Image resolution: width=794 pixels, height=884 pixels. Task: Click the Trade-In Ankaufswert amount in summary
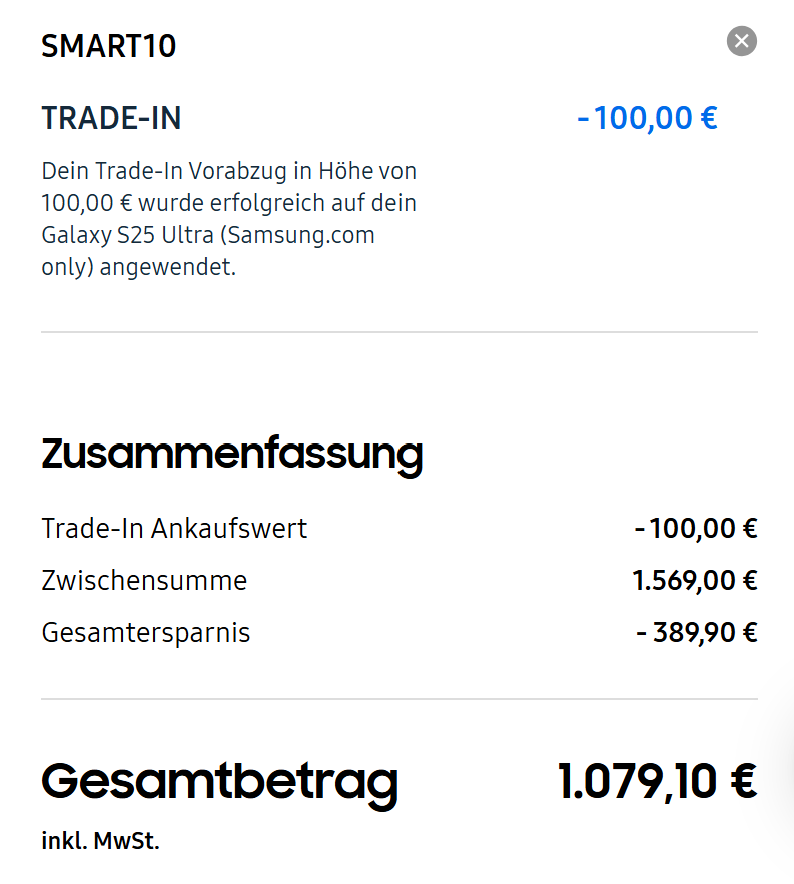pos(696,528)
